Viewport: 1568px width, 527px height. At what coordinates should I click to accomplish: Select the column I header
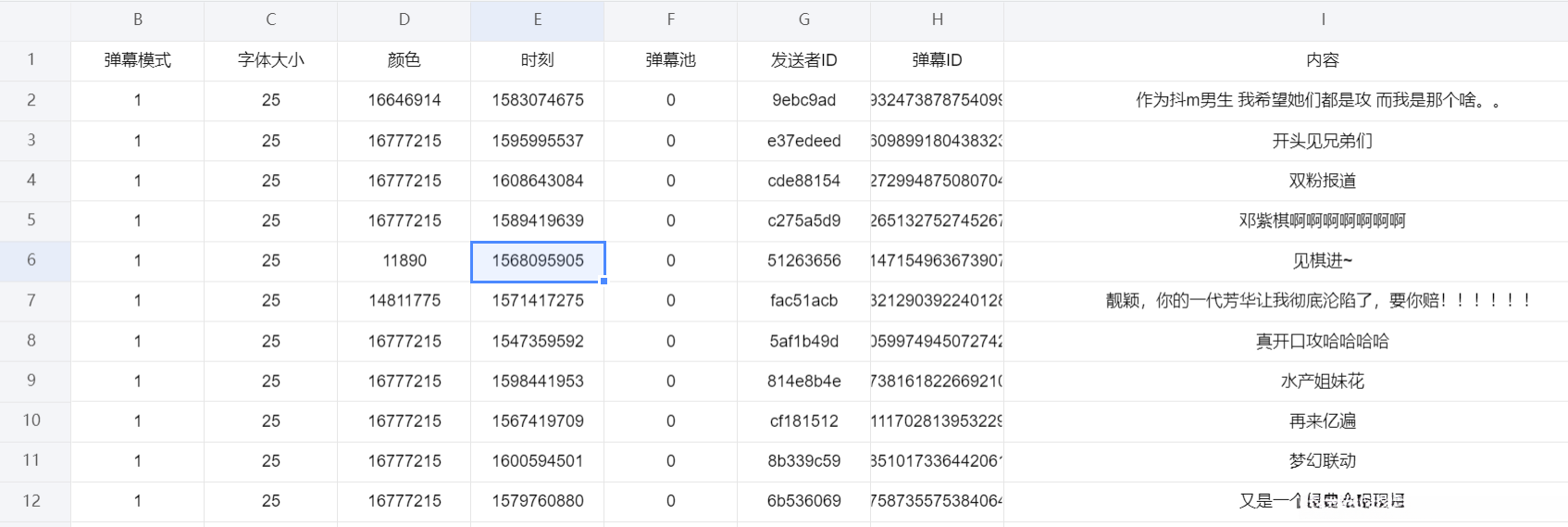coord(1322,19)
